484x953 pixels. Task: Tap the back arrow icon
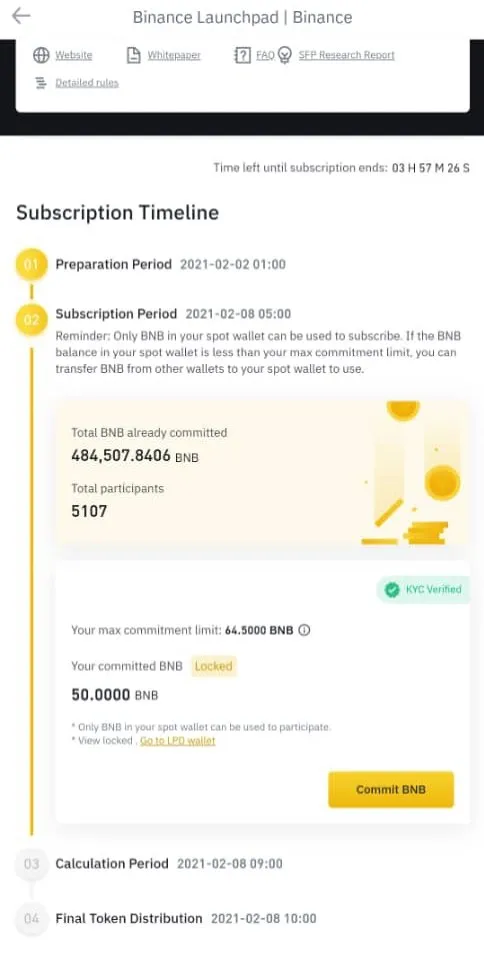coord(21,16)
